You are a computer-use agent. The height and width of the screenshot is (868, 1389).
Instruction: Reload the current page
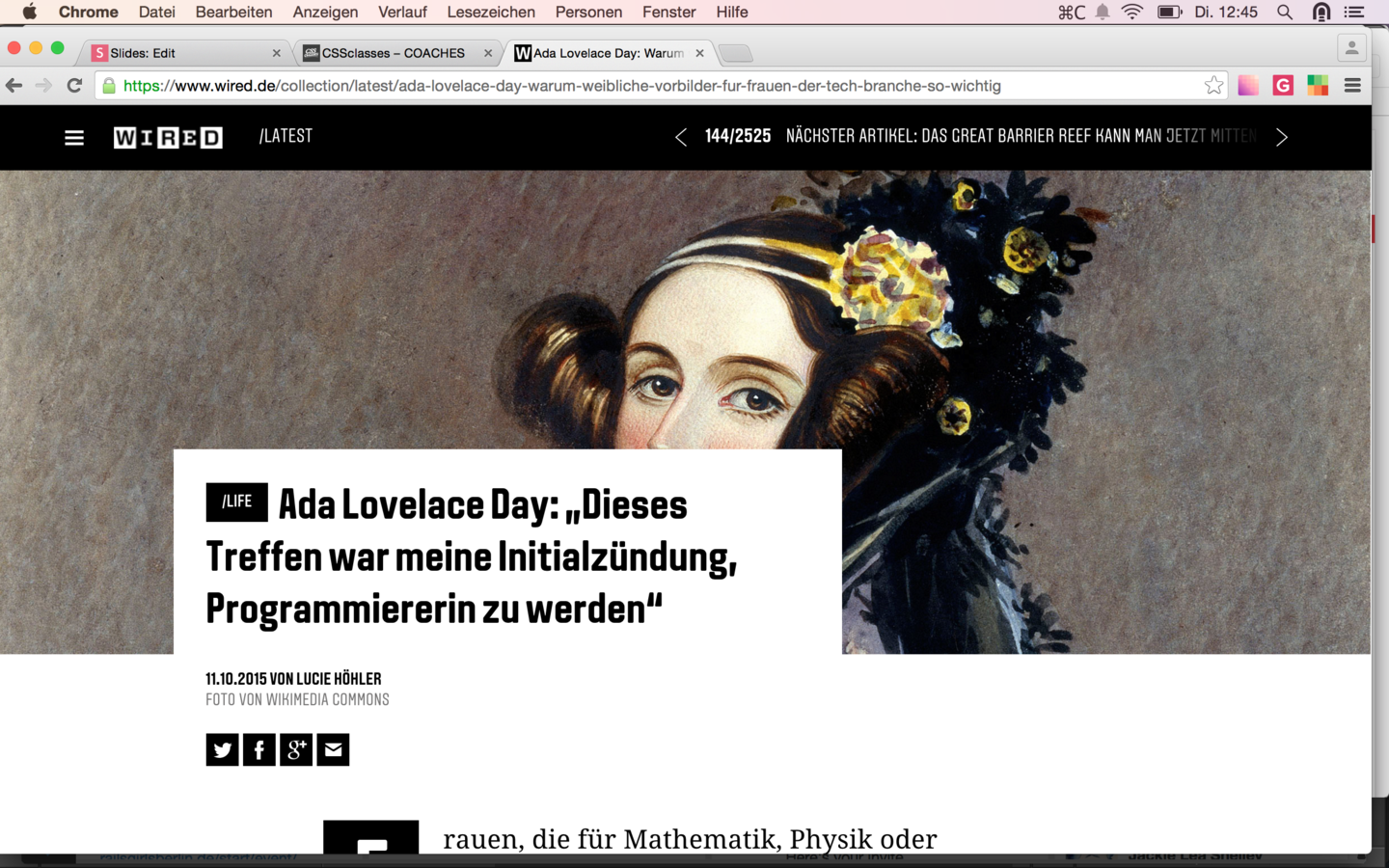click(x=74, y=86)
